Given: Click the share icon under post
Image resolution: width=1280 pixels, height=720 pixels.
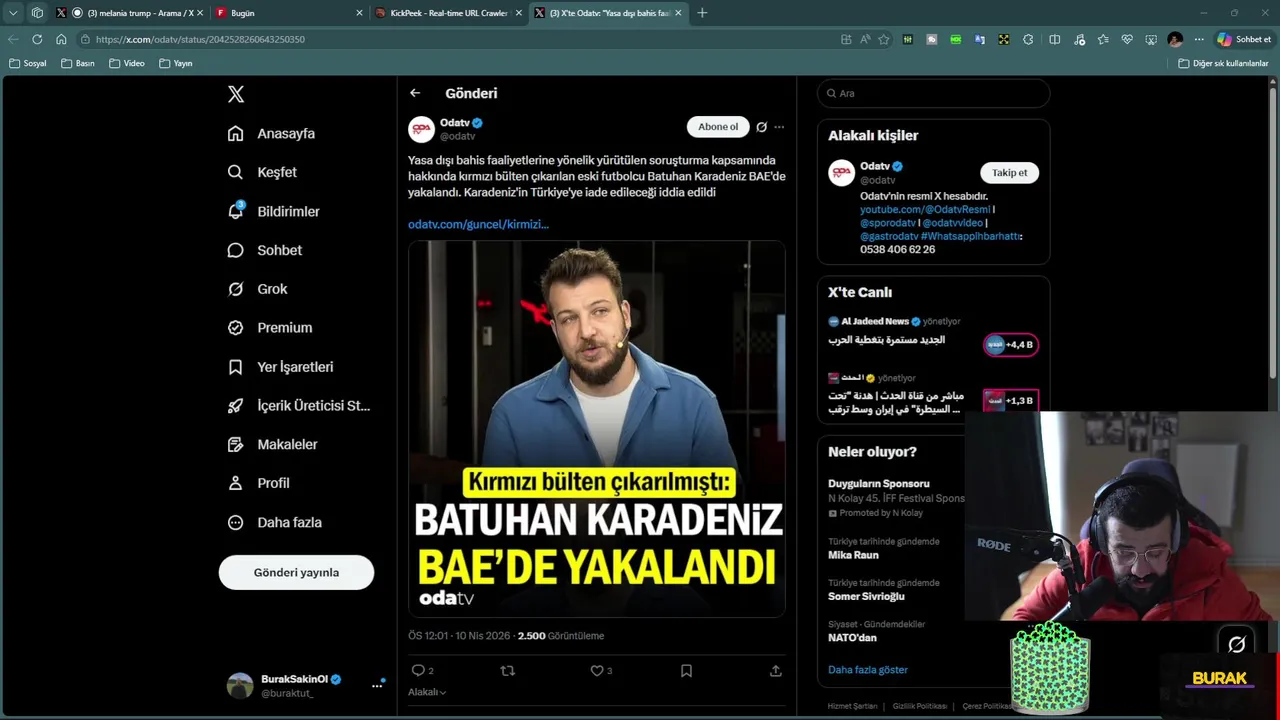Looking at the screenshot, I should [776, 671].
